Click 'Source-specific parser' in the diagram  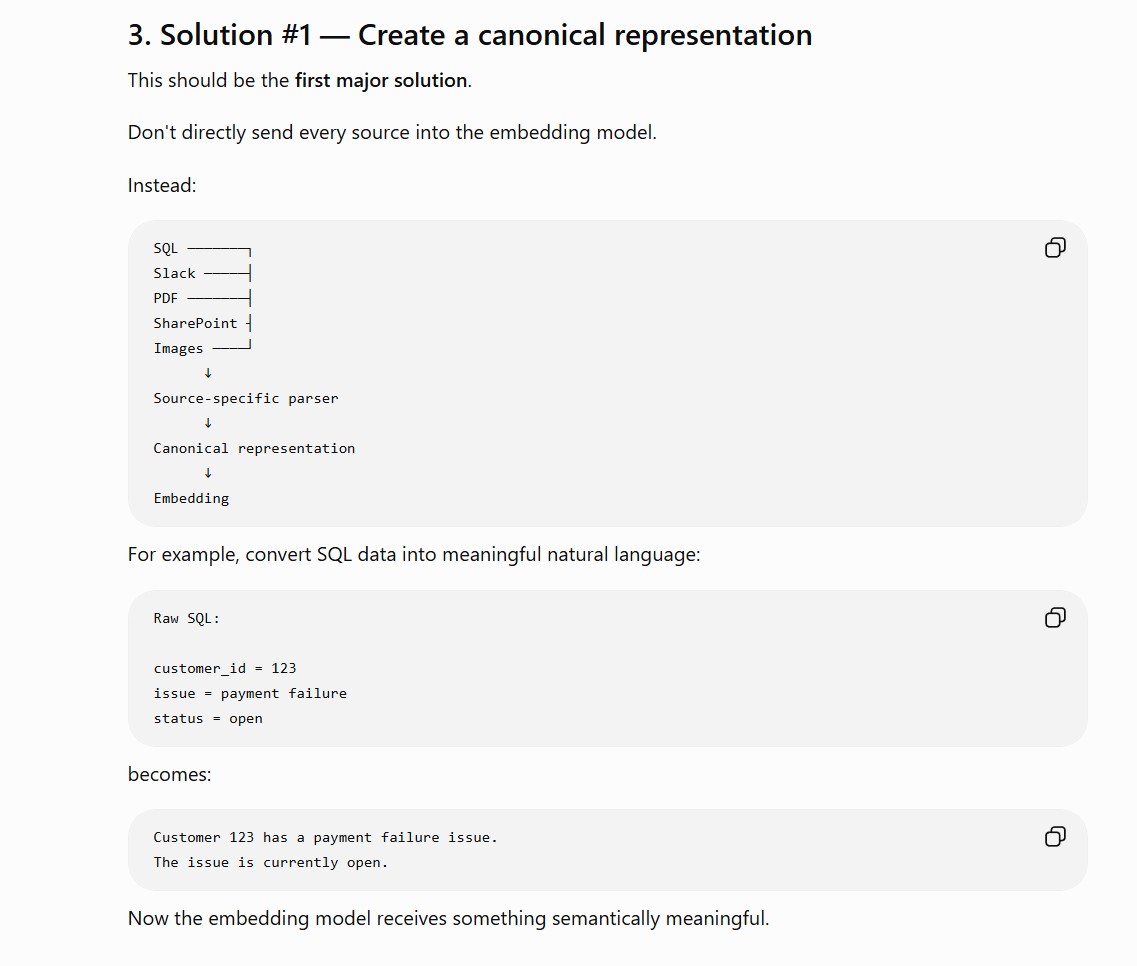(246, 398)
